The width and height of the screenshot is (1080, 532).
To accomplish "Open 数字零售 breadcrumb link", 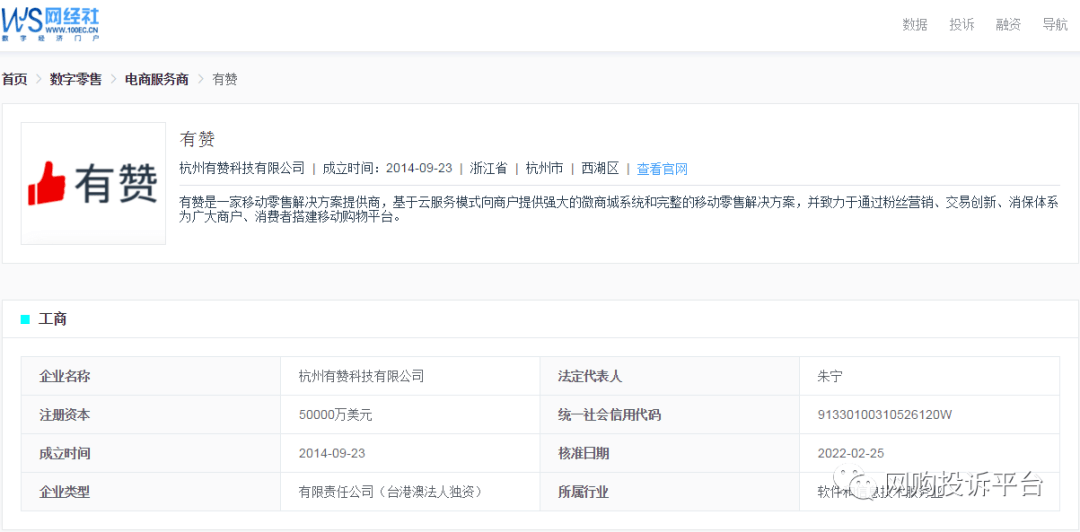I will coord(76,79).
